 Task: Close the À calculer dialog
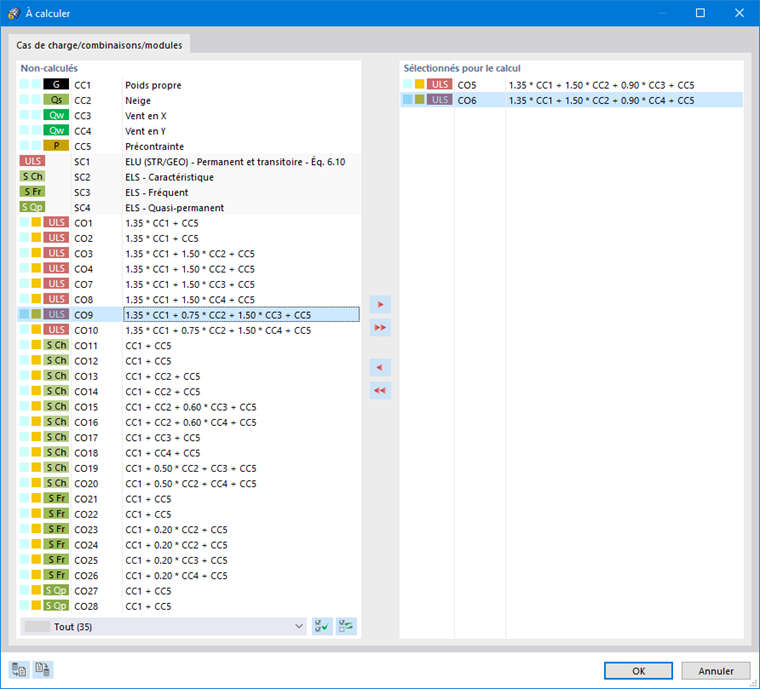pos(739,13)
